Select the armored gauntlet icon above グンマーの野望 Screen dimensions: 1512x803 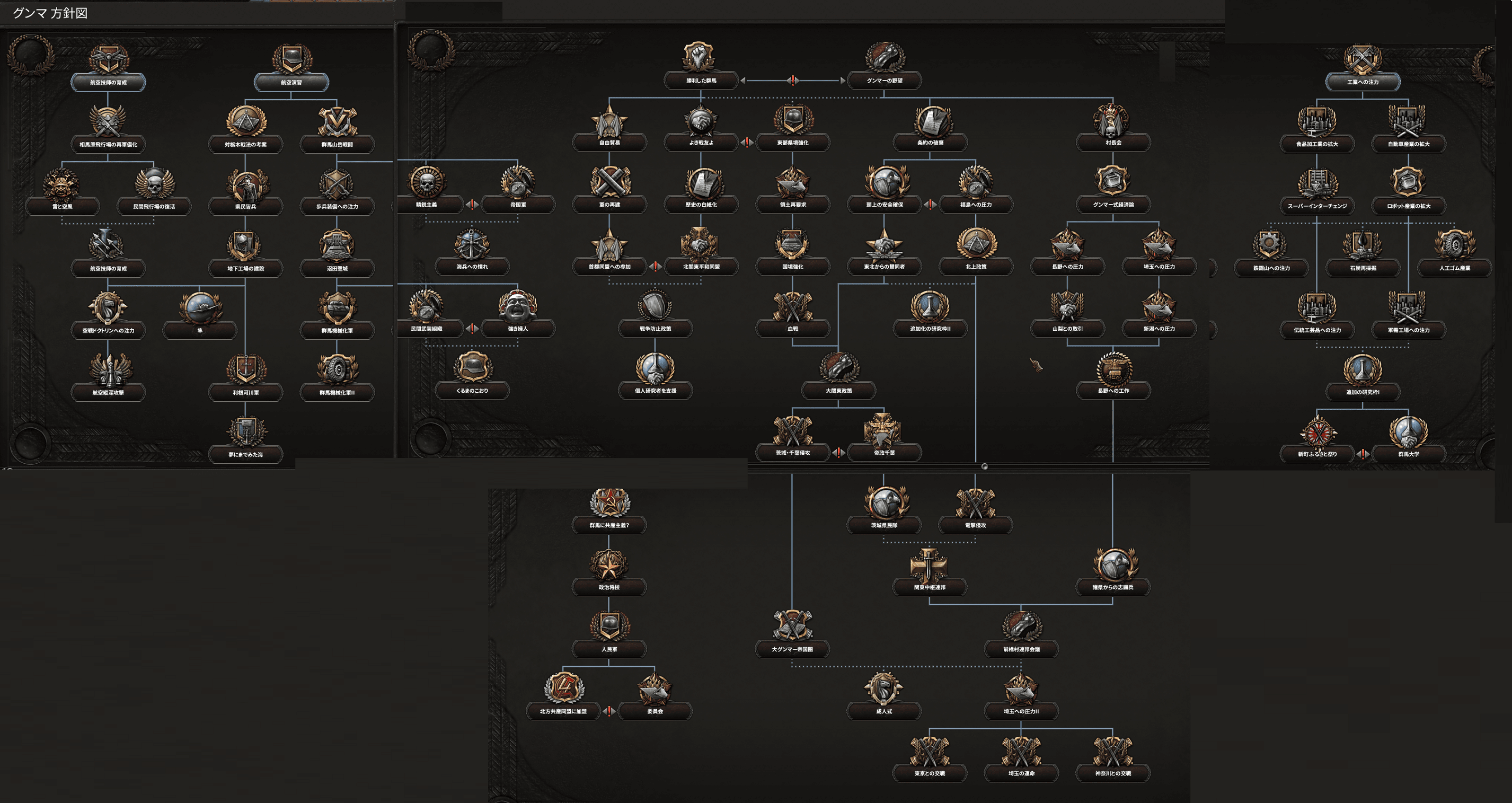[885, 57]
